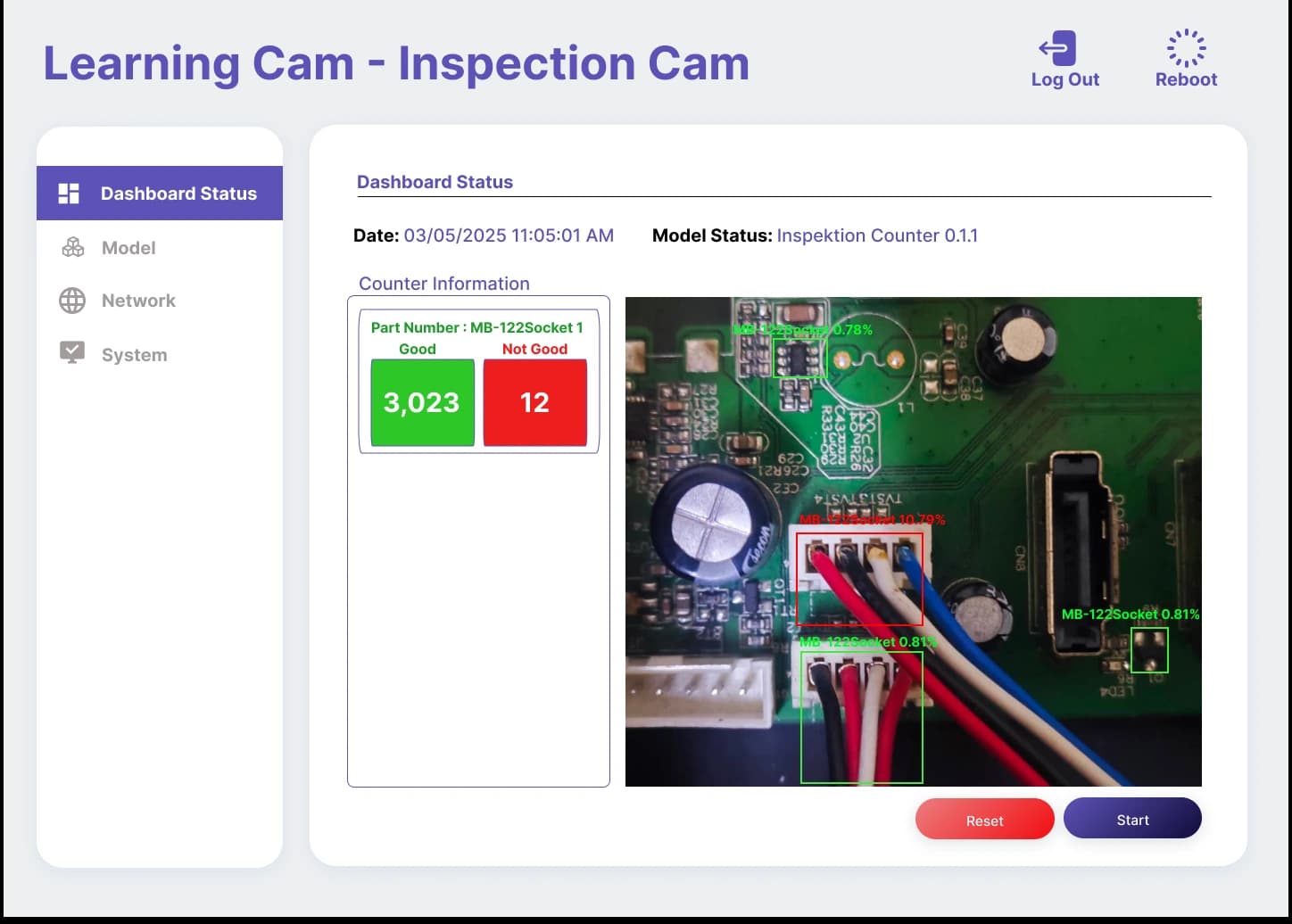Click the Log Out arrow icon
Screen dimensions: 1292x924
coord(1057,48)
